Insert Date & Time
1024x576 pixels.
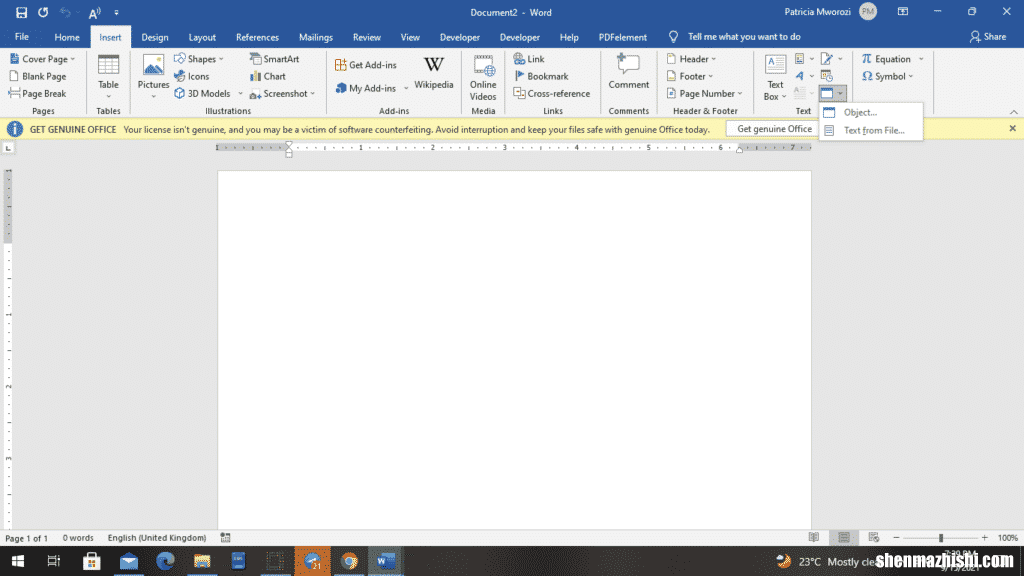tap(827, 76)
